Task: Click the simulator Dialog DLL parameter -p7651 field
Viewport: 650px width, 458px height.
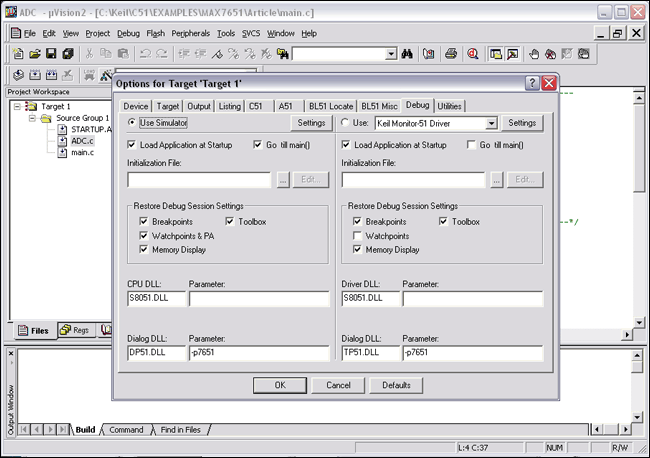Action: coord(259,353)
